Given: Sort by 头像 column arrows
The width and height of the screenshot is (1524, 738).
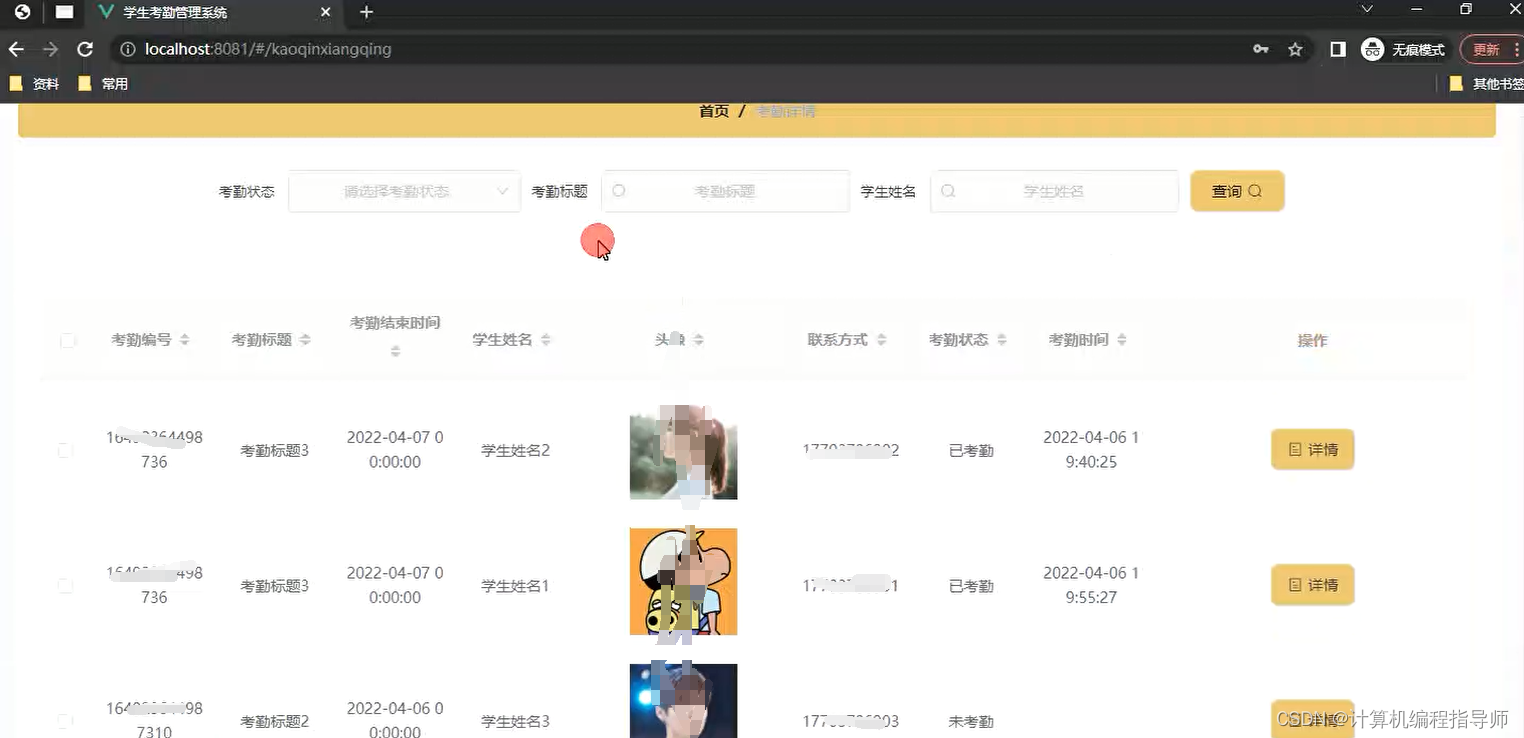Looking at the screenshot, I should (x=699, y=340).
